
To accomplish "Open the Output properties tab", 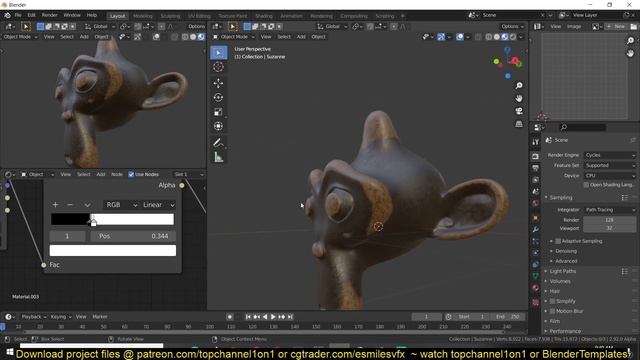I will (x=536, y=168).
